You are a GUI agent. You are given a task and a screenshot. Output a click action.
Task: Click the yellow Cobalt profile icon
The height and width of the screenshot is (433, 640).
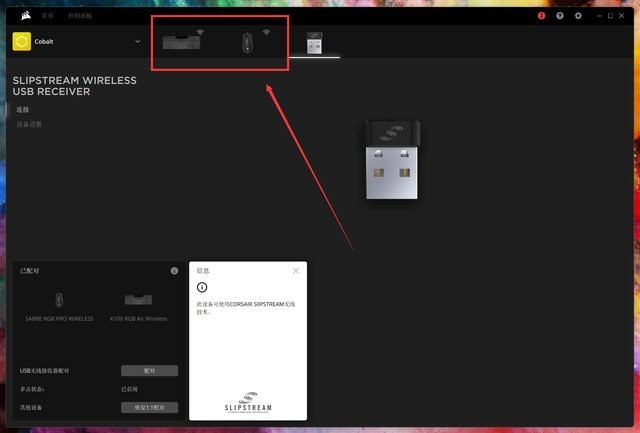[x=22, y=41]
